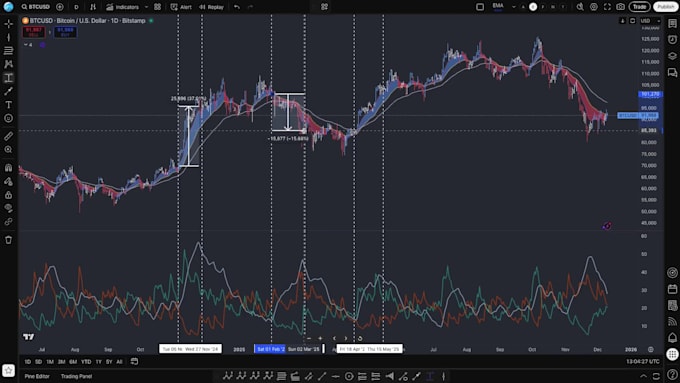Set time range to All

point(119,362)
